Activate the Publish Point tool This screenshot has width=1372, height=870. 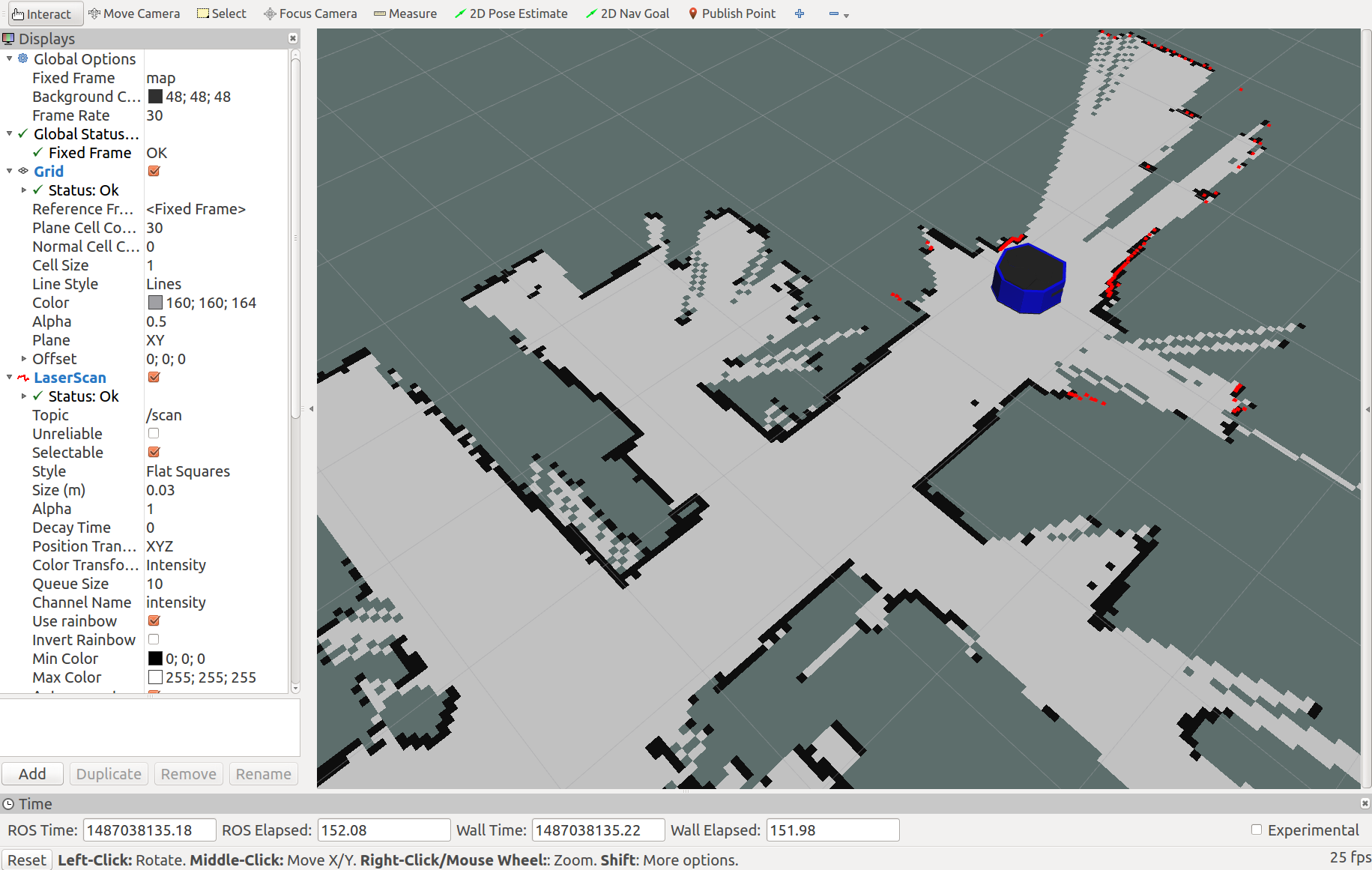[x=732, y=13]
